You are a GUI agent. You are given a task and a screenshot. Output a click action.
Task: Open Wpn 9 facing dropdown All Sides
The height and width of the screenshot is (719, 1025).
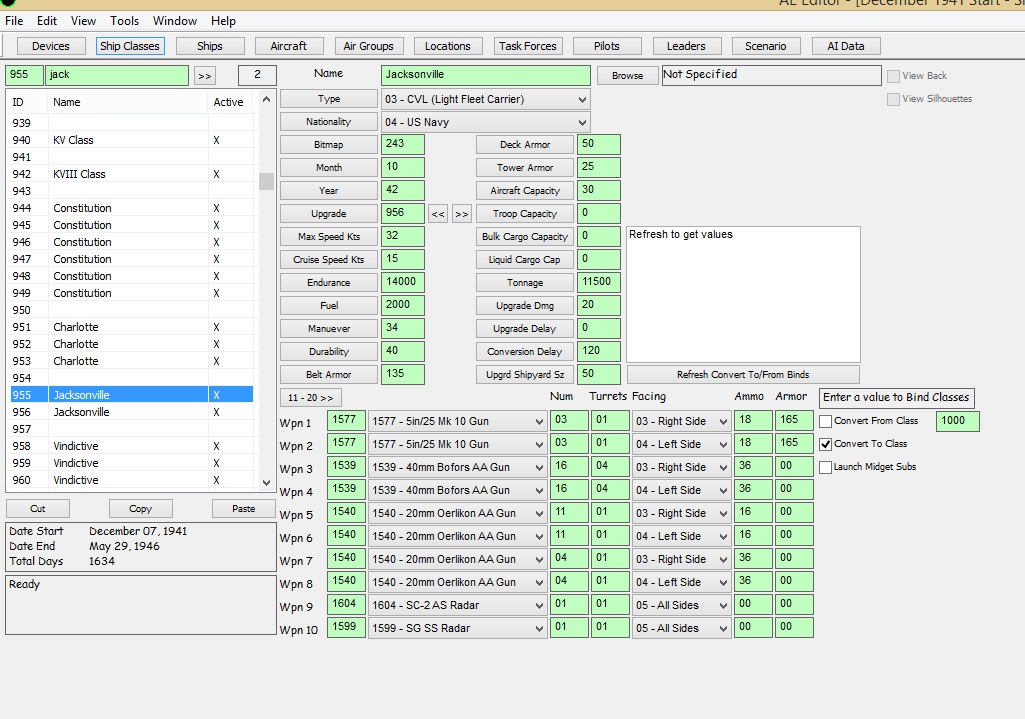681,605
